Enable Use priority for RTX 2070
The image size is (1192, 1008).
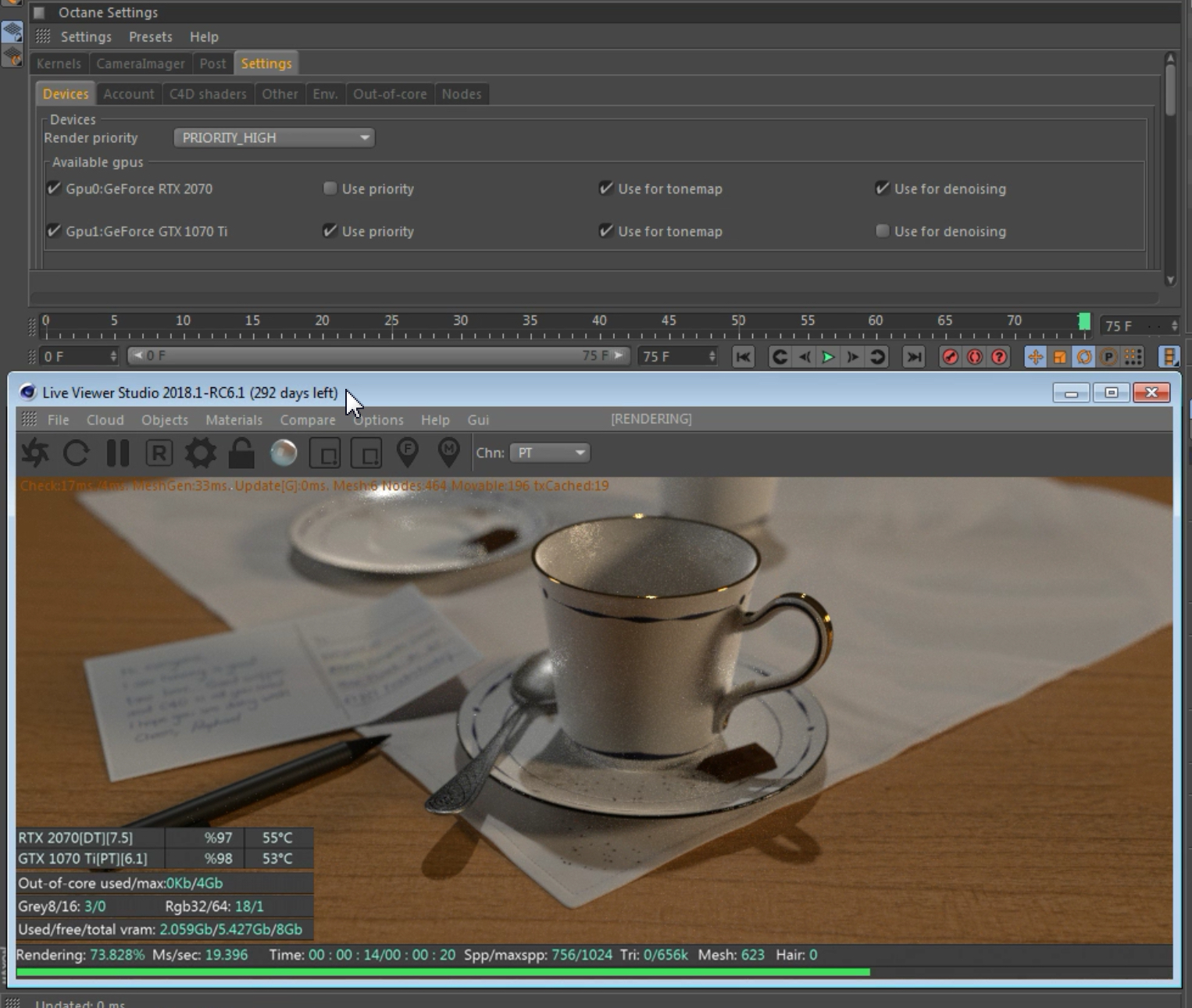pyautogui.click(x=330, y=188)
